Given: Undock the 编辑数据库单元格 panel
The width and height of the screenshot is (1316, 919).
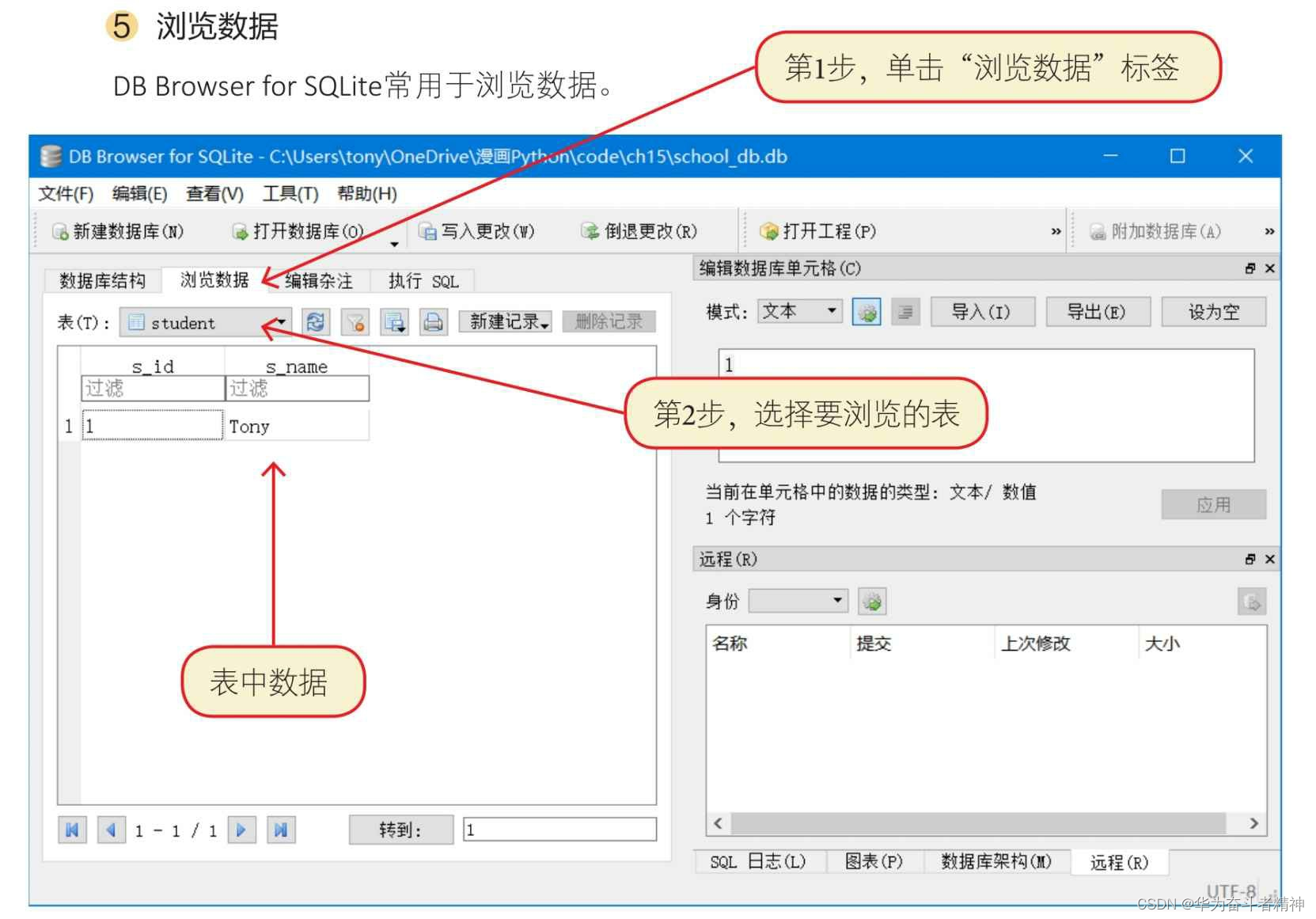Looking at the screenshot, I should pyautogui.click(x=1250, y=268).
